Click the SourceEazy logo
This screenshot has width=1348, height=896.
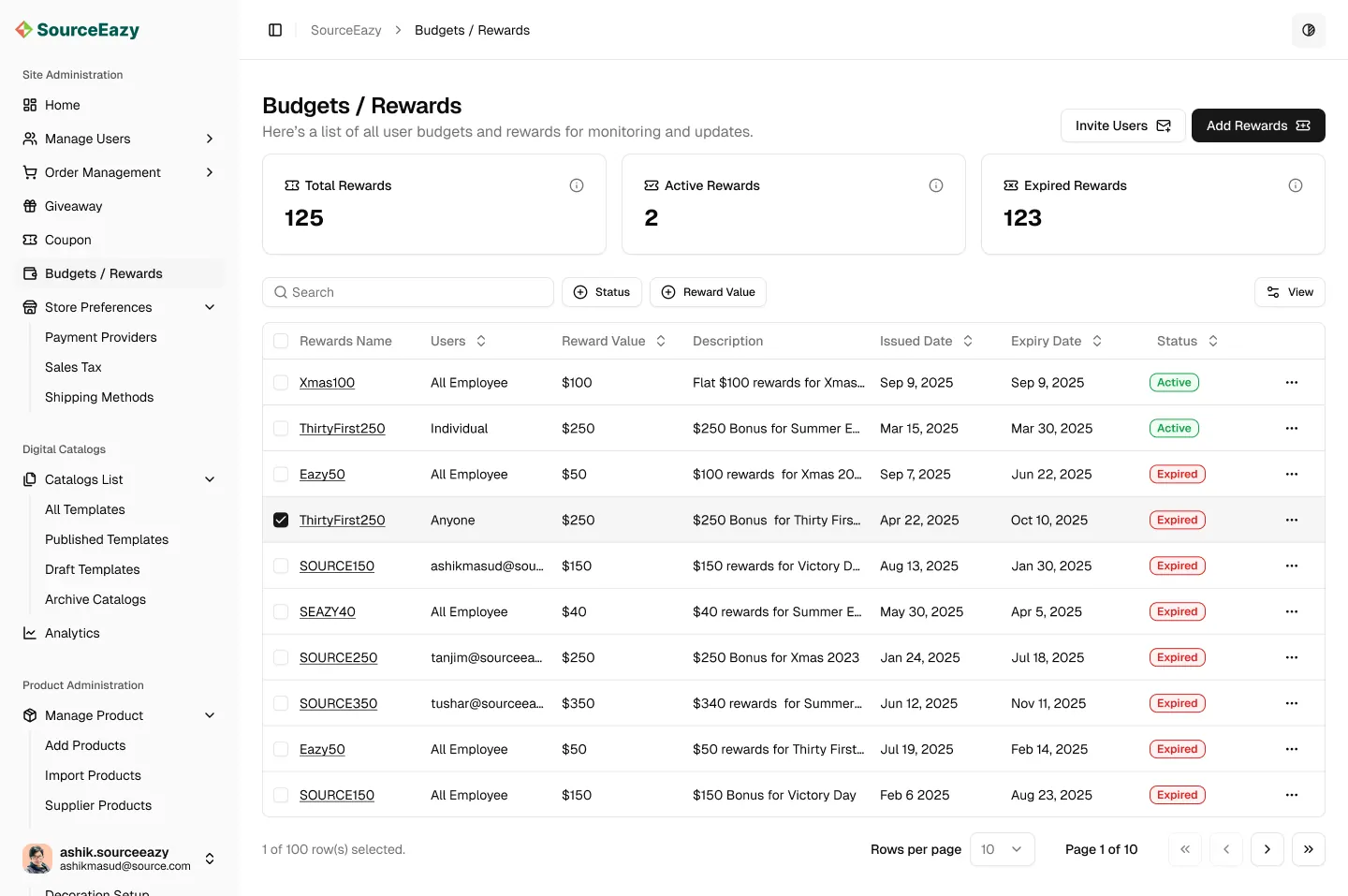coord(78,30)
